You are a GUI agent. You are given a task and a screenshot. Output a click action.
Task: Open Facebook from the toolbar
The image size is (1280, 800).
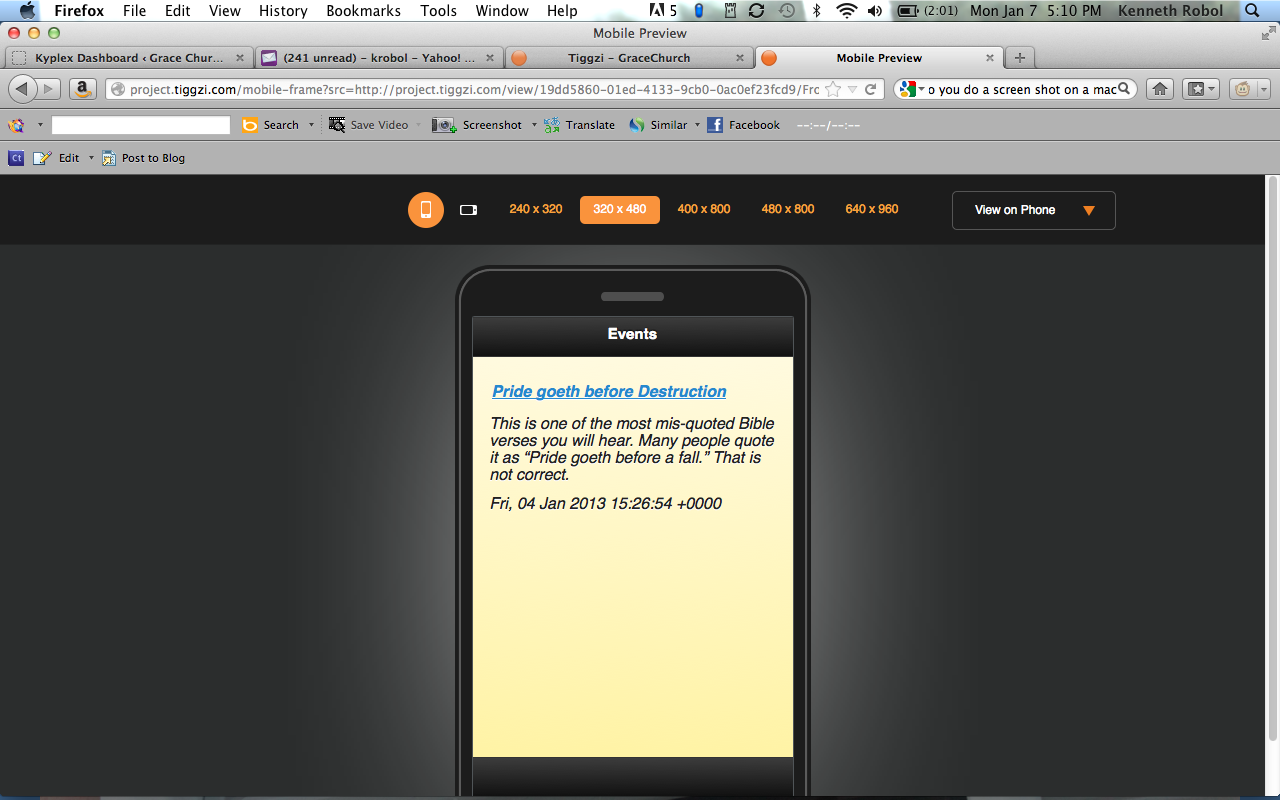[743, 125]
